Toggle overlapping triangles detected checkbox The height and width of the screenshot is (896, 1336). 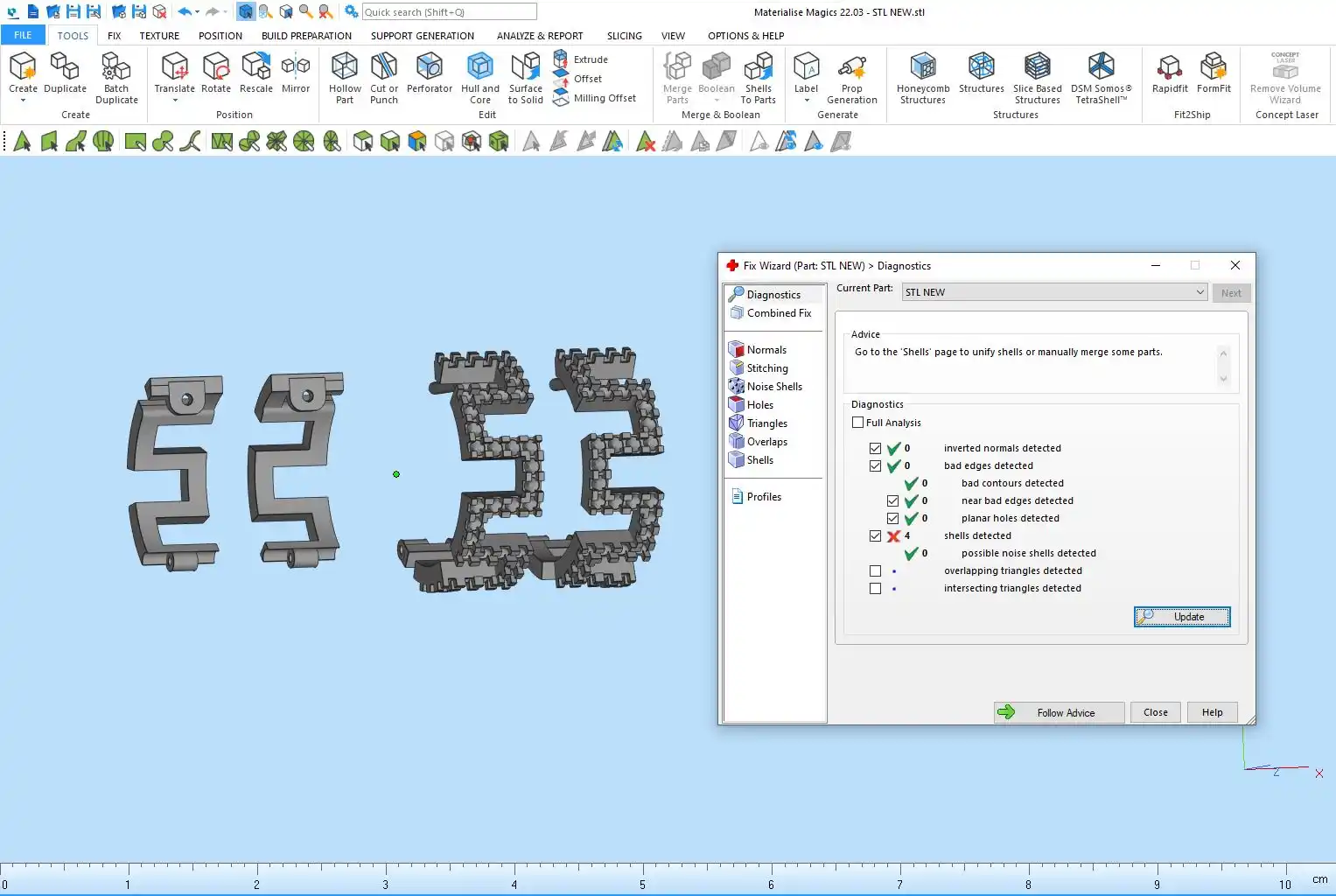click(875, 570)
